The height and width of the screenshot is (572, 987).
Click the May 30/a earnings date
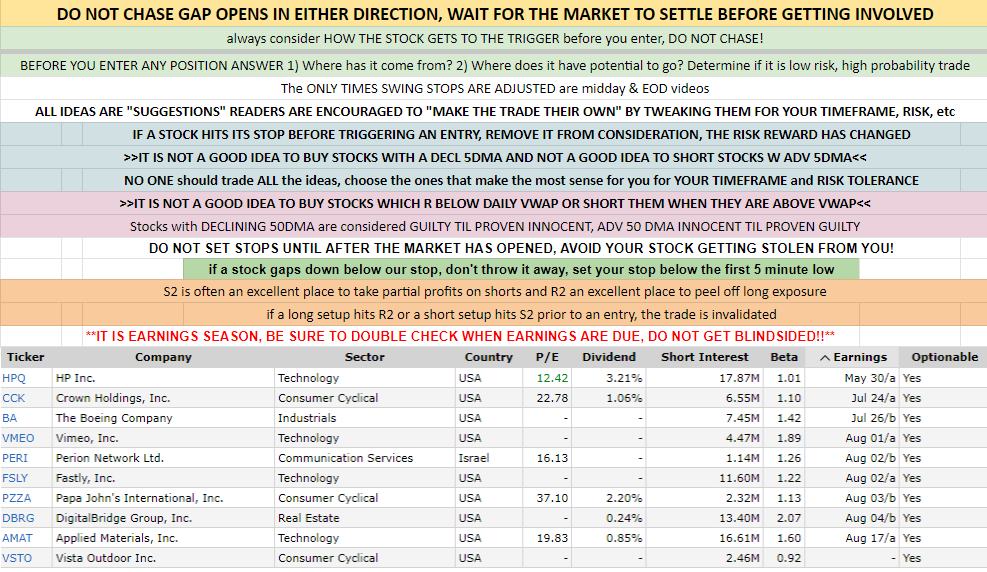870,378
